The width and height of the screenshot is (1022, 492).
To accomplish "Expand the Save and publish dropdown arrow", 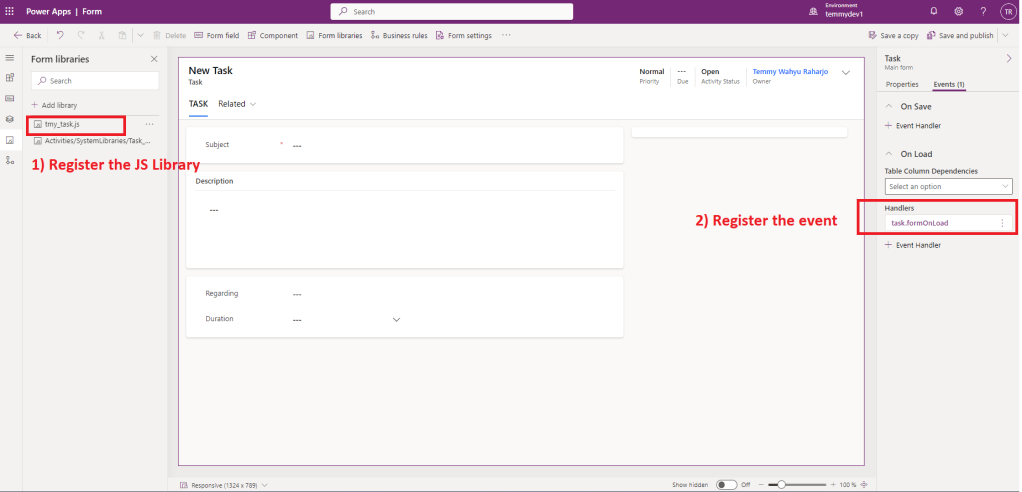I will (x=1008, y=35).
